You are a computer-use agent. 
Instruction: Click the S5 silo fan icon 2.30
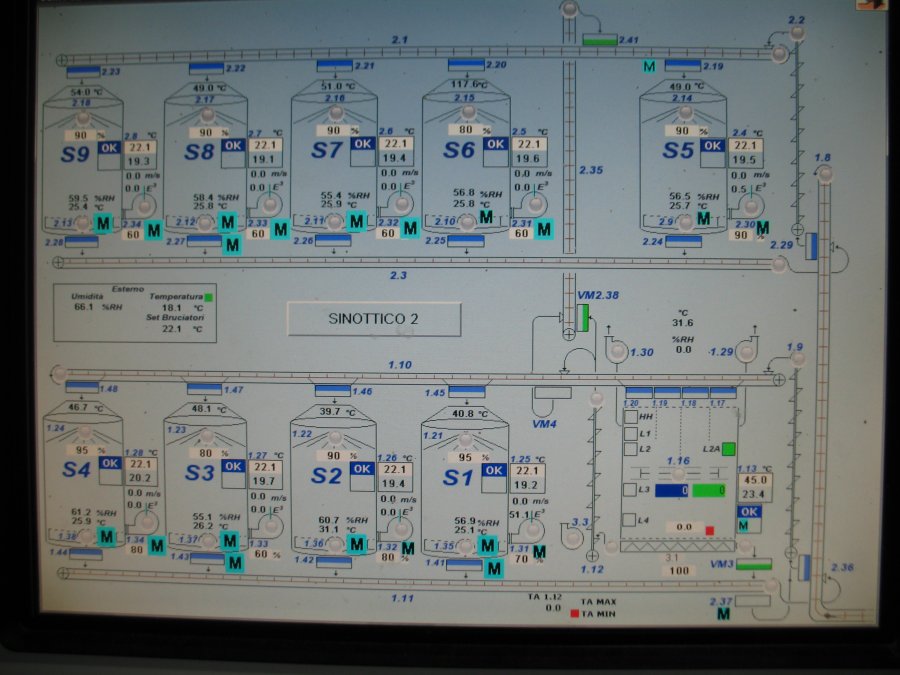[x=750, y=205]
